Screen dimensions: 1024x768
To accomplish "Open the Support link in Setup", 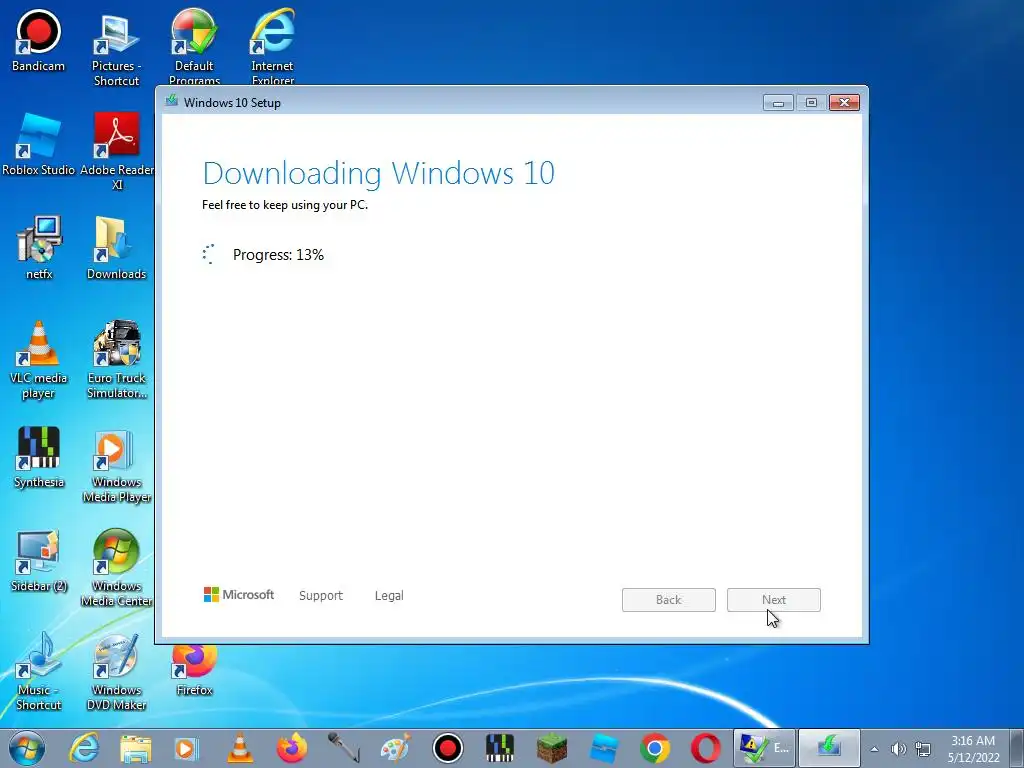I will (321, 596).
